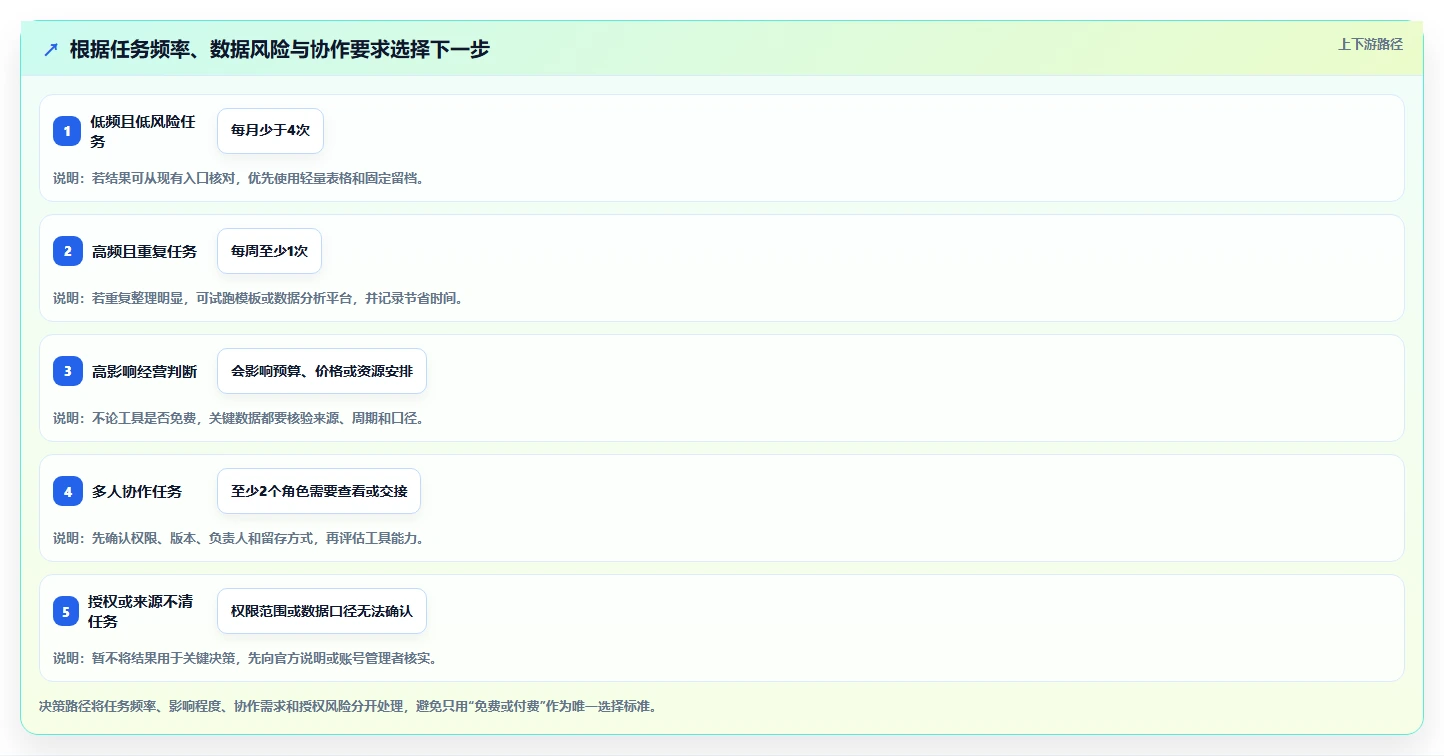Image resolution: width=1444 pixels, height=756 pixels.
Task: Click the note about 试跑模板或数据分析平台
Action: [x=259, y=298]
